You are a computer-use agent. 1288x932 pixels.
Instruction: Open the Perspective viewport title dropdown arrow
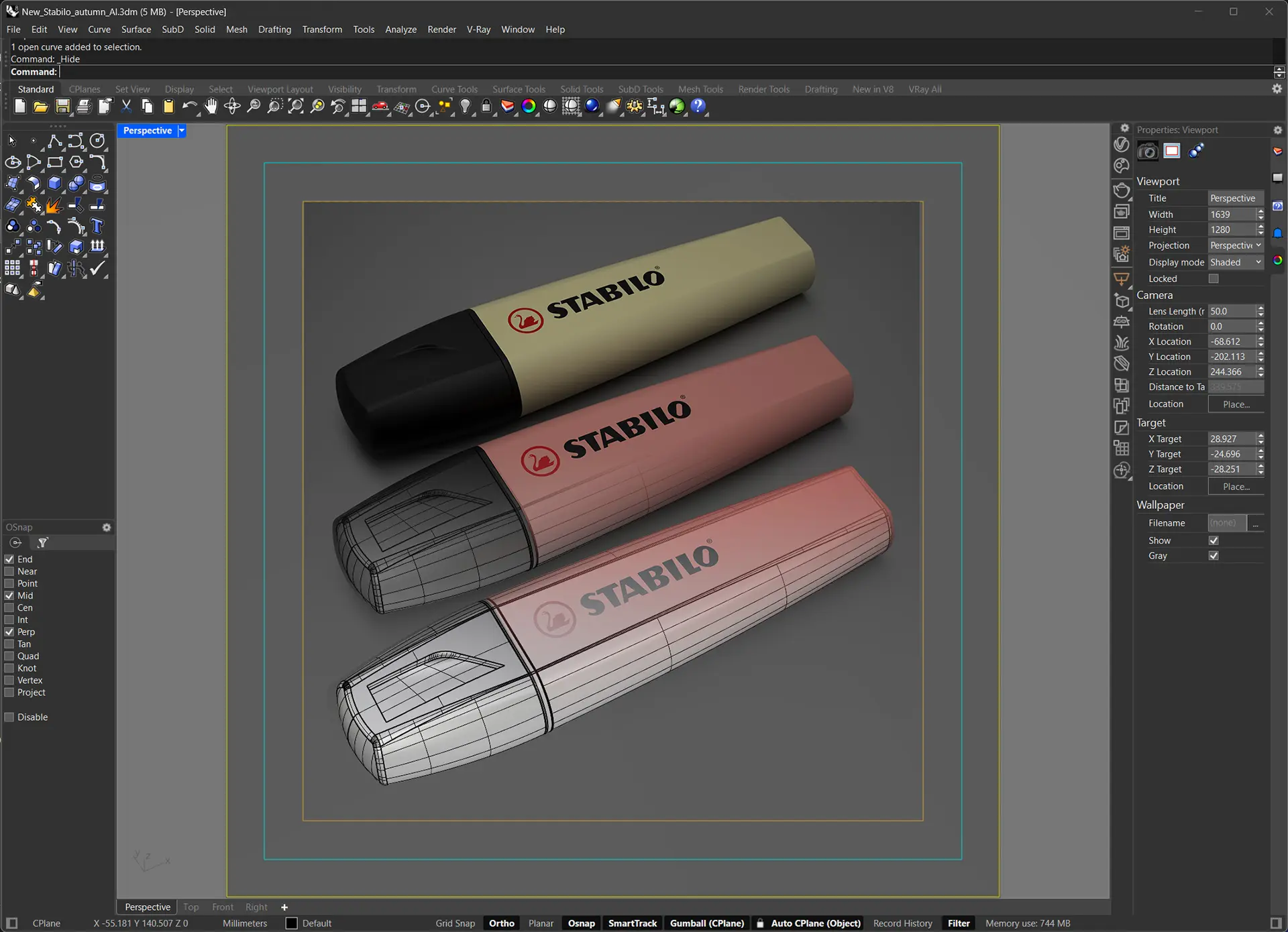tap(181, 131)
